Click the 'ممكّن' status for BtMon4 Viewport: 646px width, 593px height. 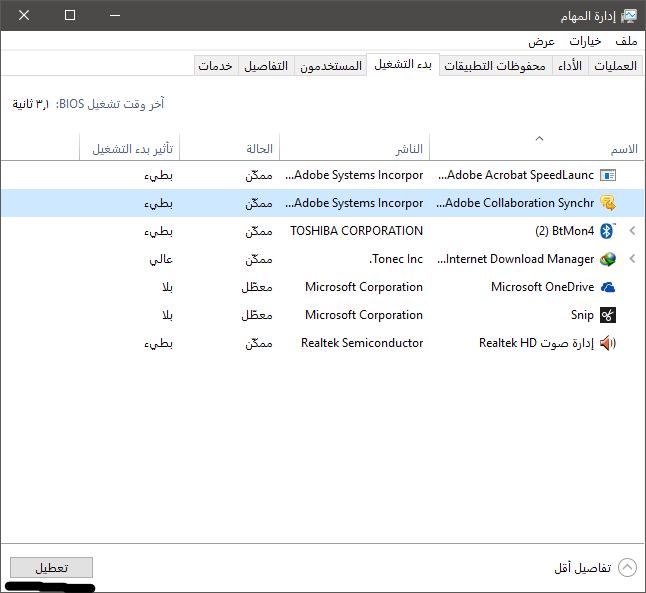[259, 231]
